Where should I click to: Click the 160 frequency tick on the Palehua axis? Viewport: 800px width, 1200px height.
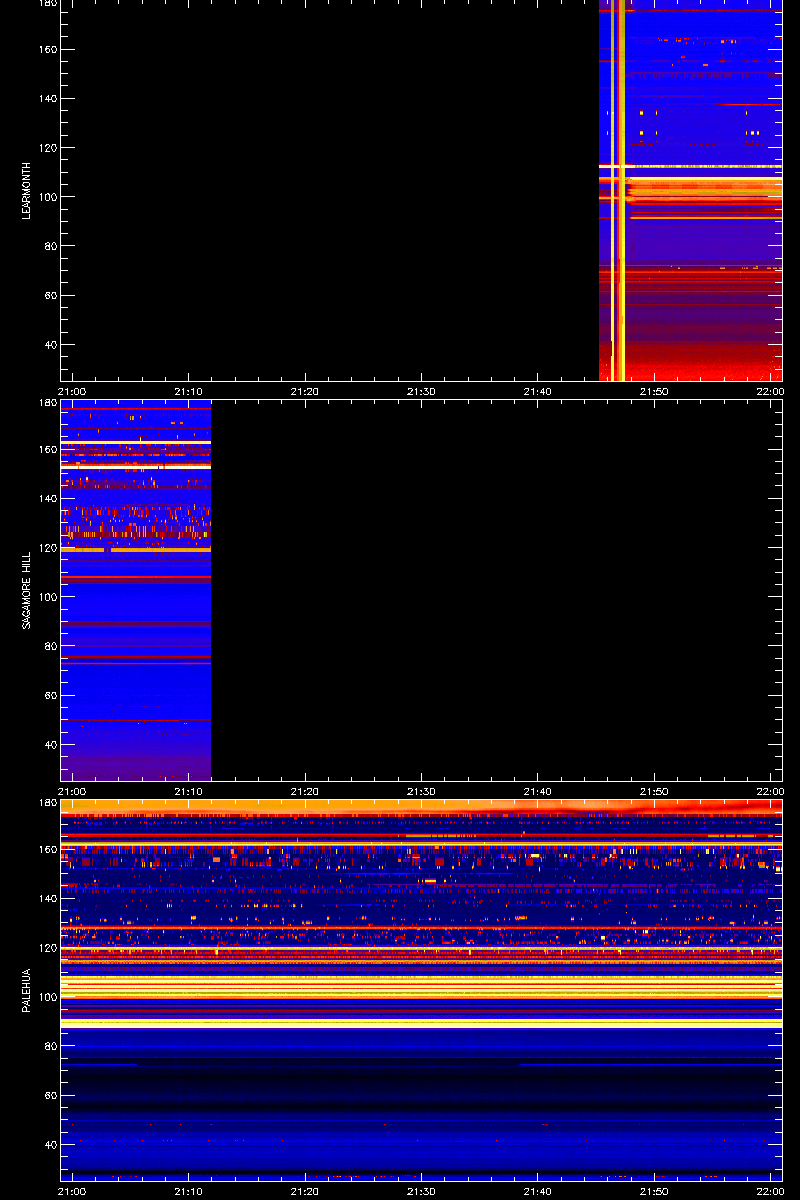point(48,849)
